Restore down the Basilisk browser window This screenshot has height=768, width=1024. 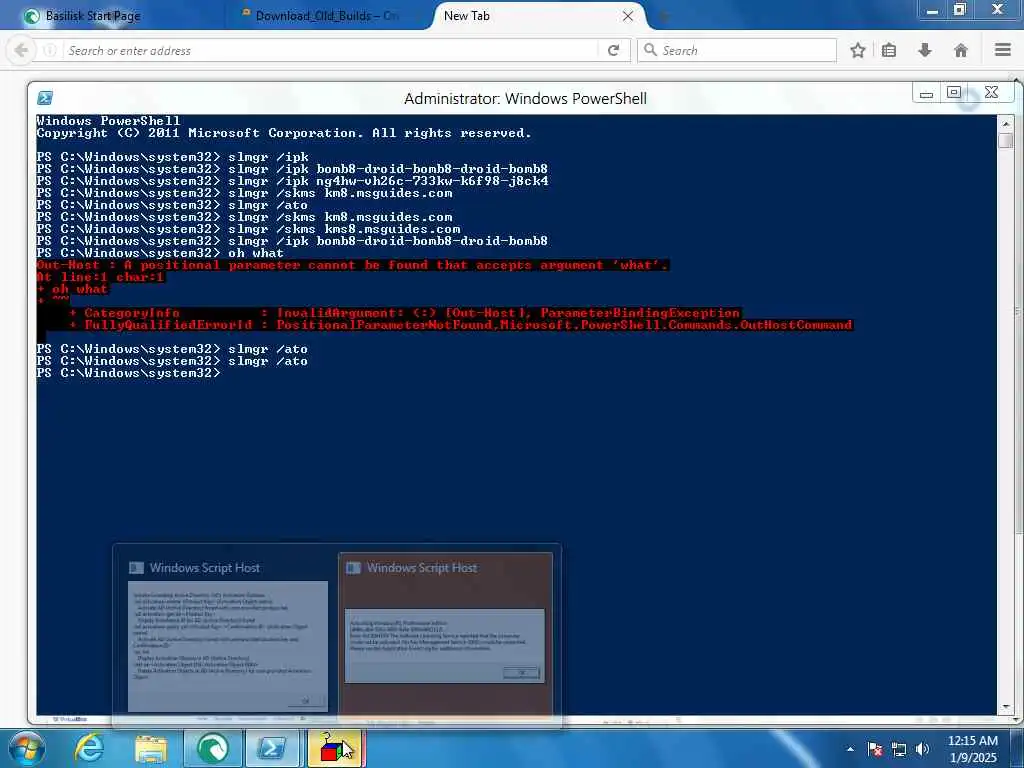pos(959,10)
